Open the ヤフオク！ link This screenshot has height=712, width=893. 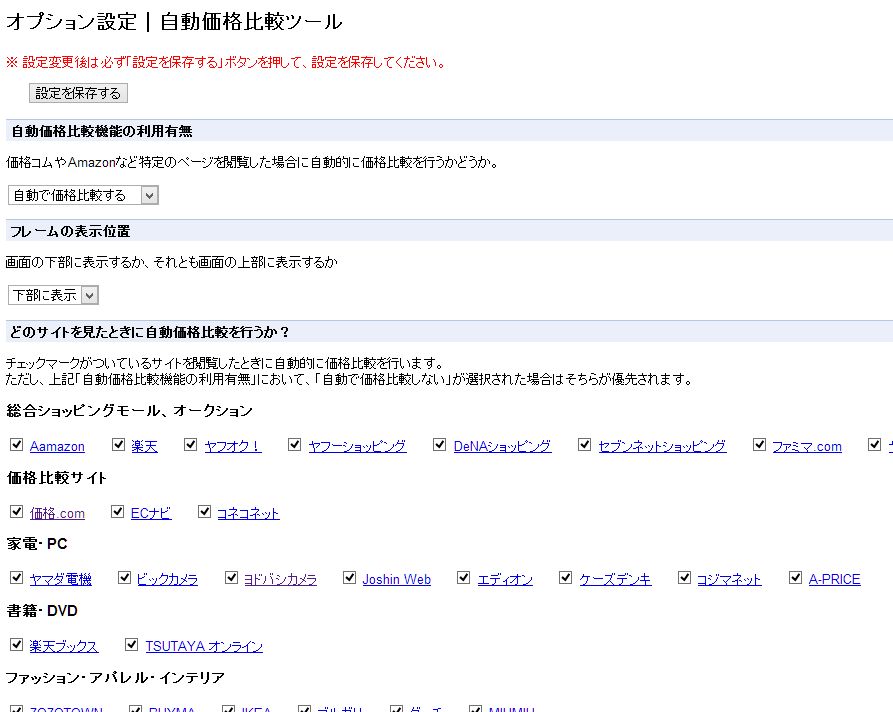pos(233,447)
